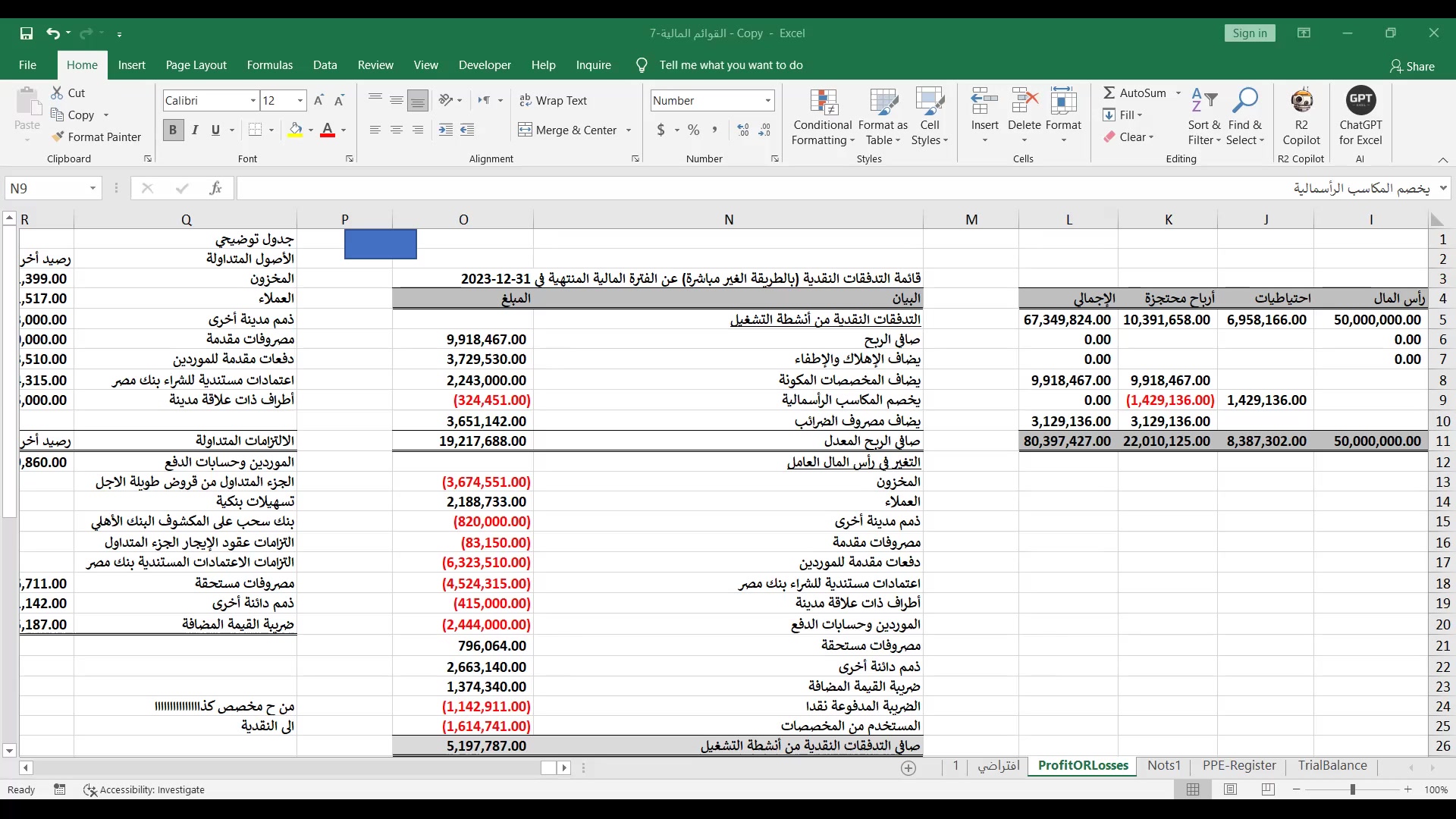Image resolution: width=1456 pixels, height=819 pixels.
Task: Open the R2 Copilot add-in
Action: 1301,116
